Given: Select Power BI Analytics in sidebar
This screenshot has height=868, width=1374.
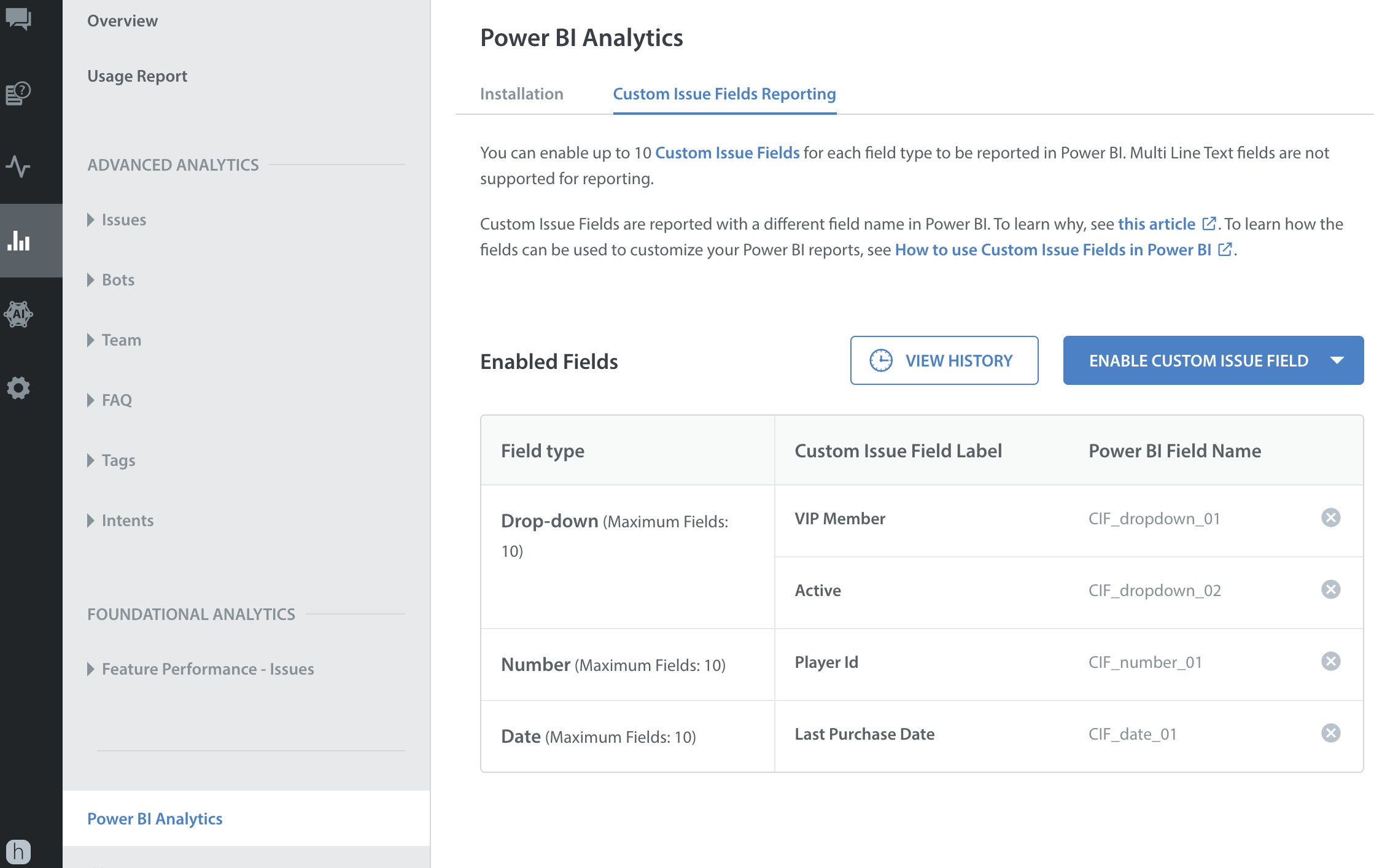Looking at the screenshot, I should coord(246,818).
